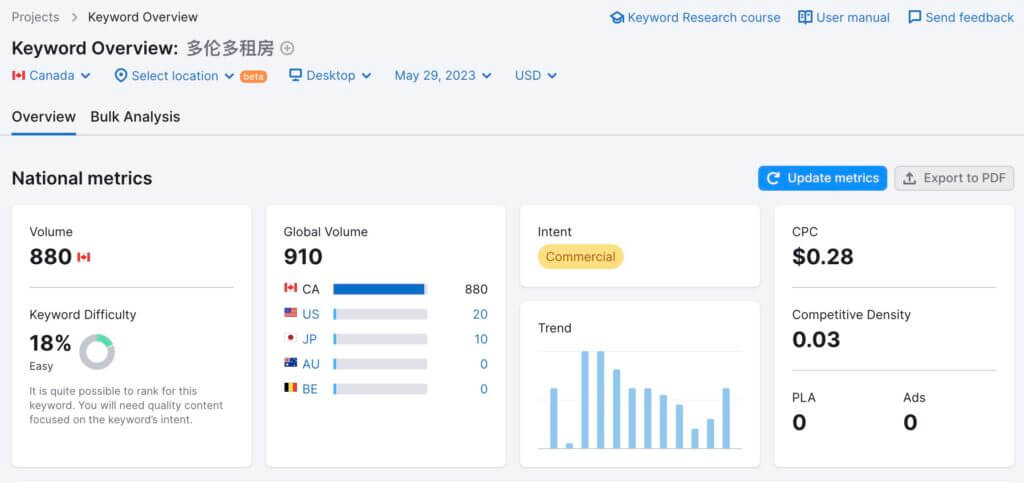Screen dimensions: 1024x483
Task: Click the desktop monitor icon
Action: tap(296, 75)
